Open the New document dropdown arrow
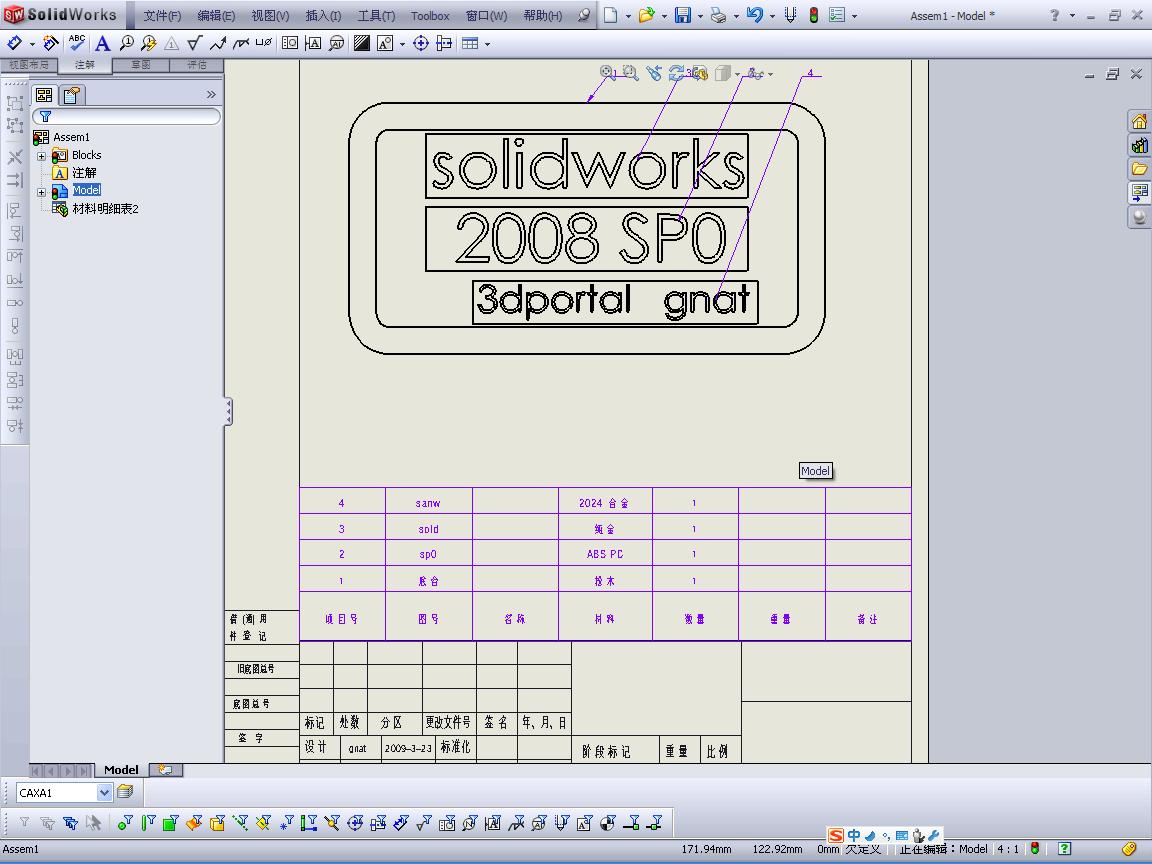Viewport: 1152px width, 864px height. click(628, 15)
